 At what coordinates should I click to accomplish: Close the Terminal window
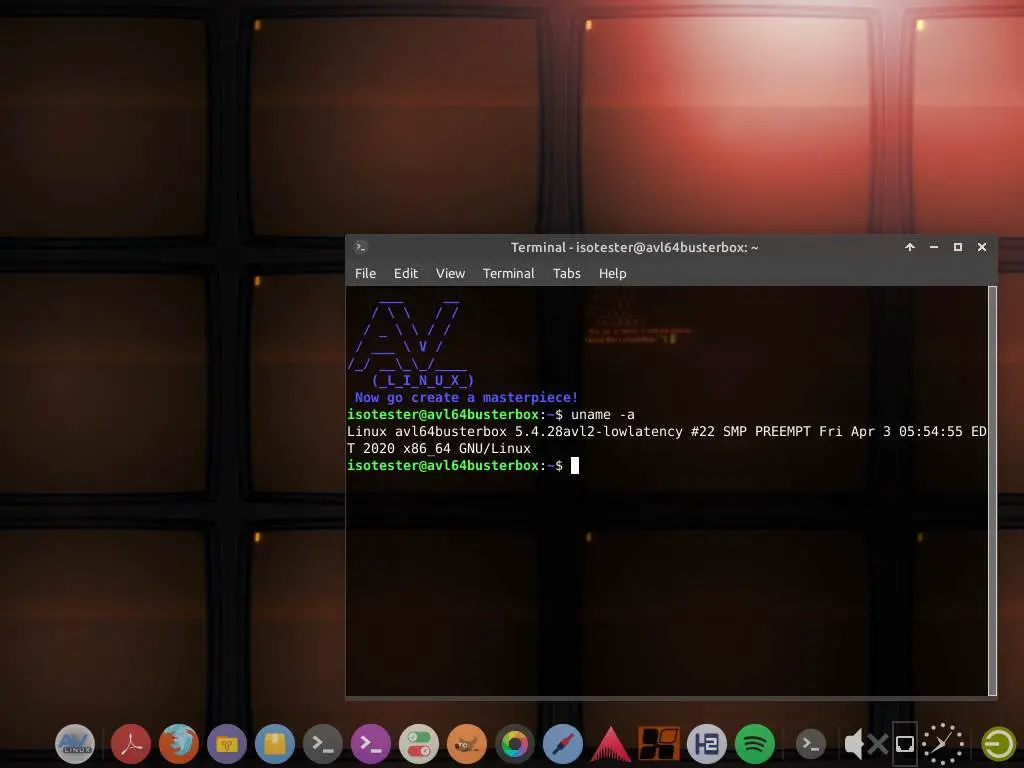[x=982, y=247]
